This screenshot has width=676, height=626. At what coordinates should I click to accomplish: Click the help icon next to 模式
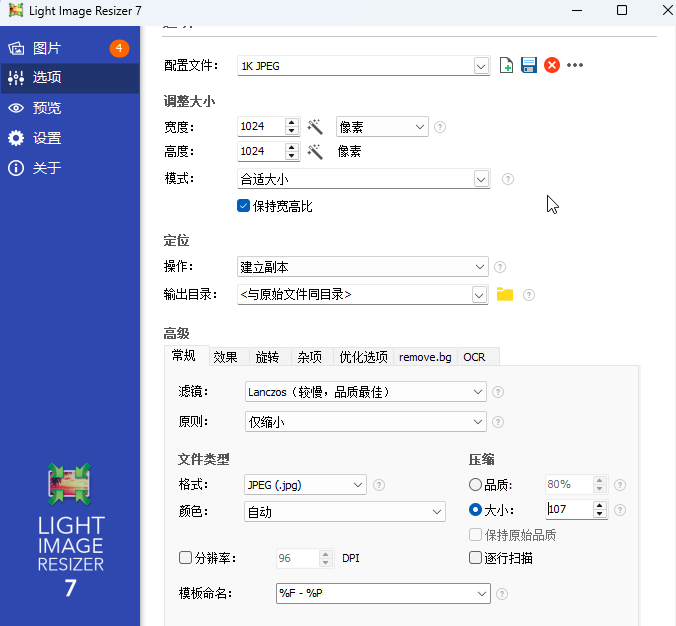tap(508, 179)
